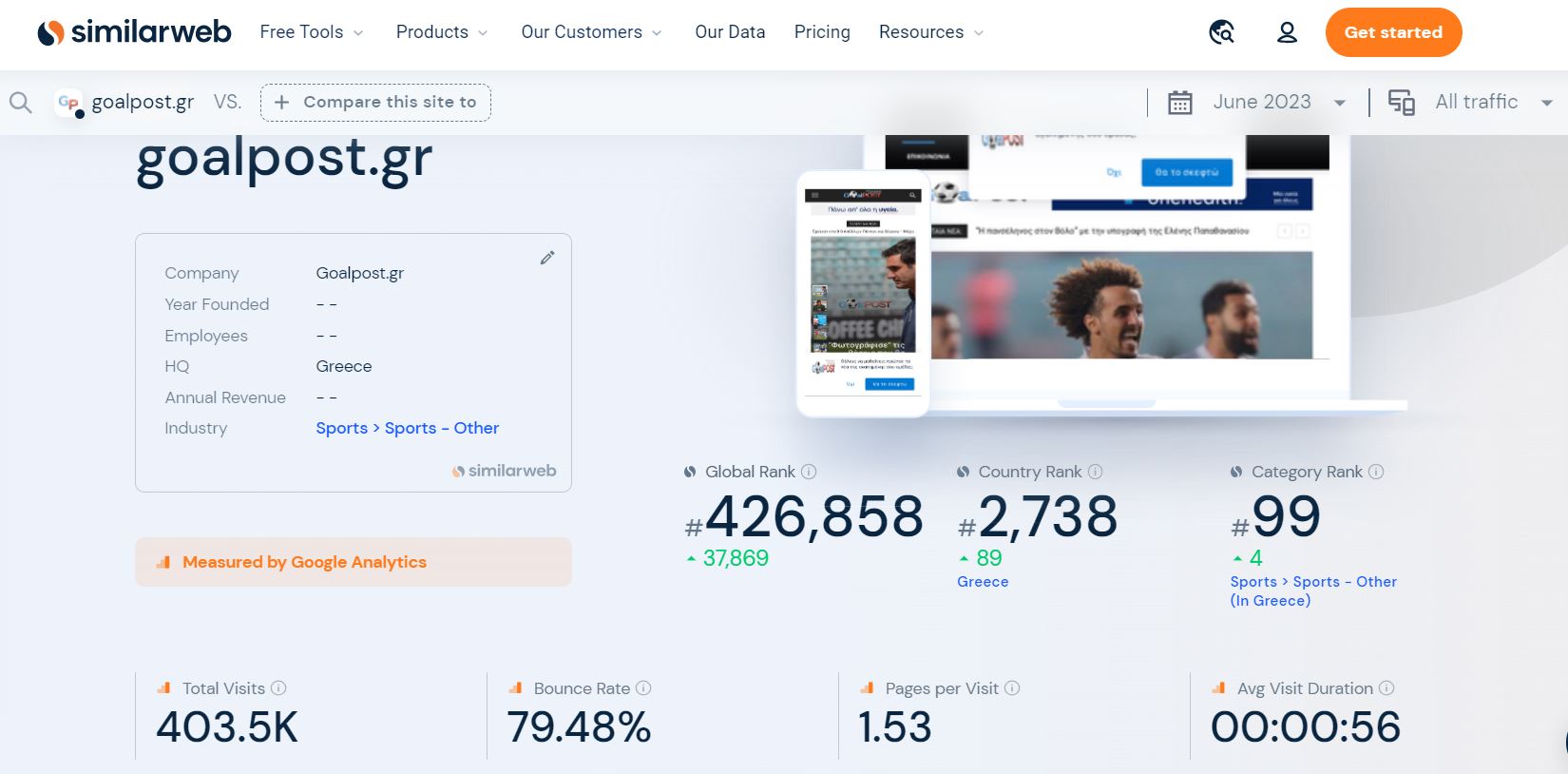Click the Similarweb watermark in company card

pyautogui.click(x=504, y=471)
